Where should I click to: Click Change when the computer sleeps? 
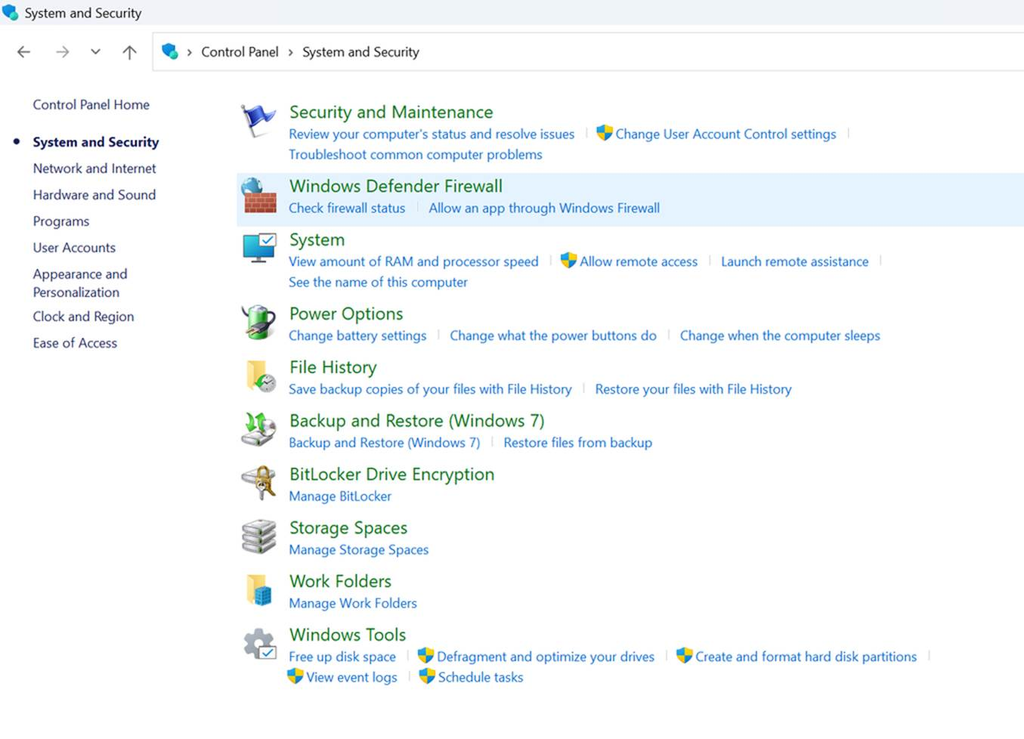[780, 336]
